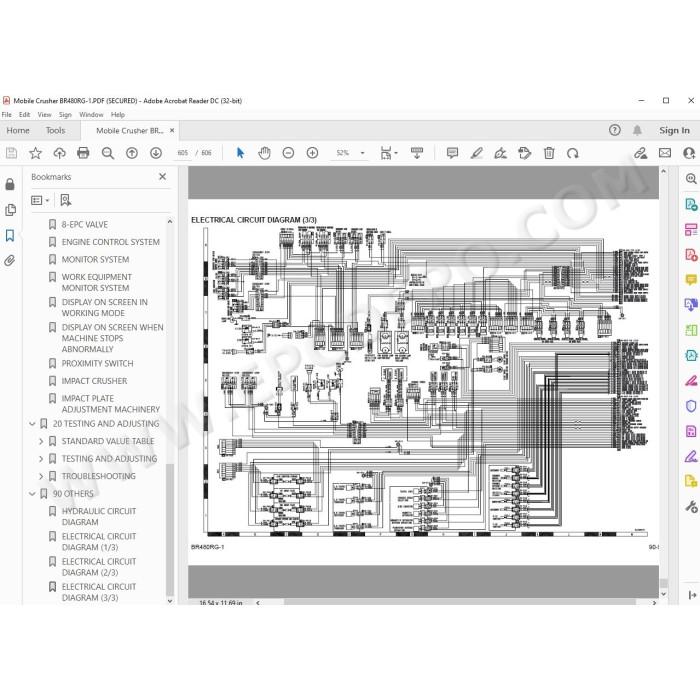The height and width of the screenshot is (700, 700).
Task: Open the Protect shield tool in right pane
Action: coord(691,406)
